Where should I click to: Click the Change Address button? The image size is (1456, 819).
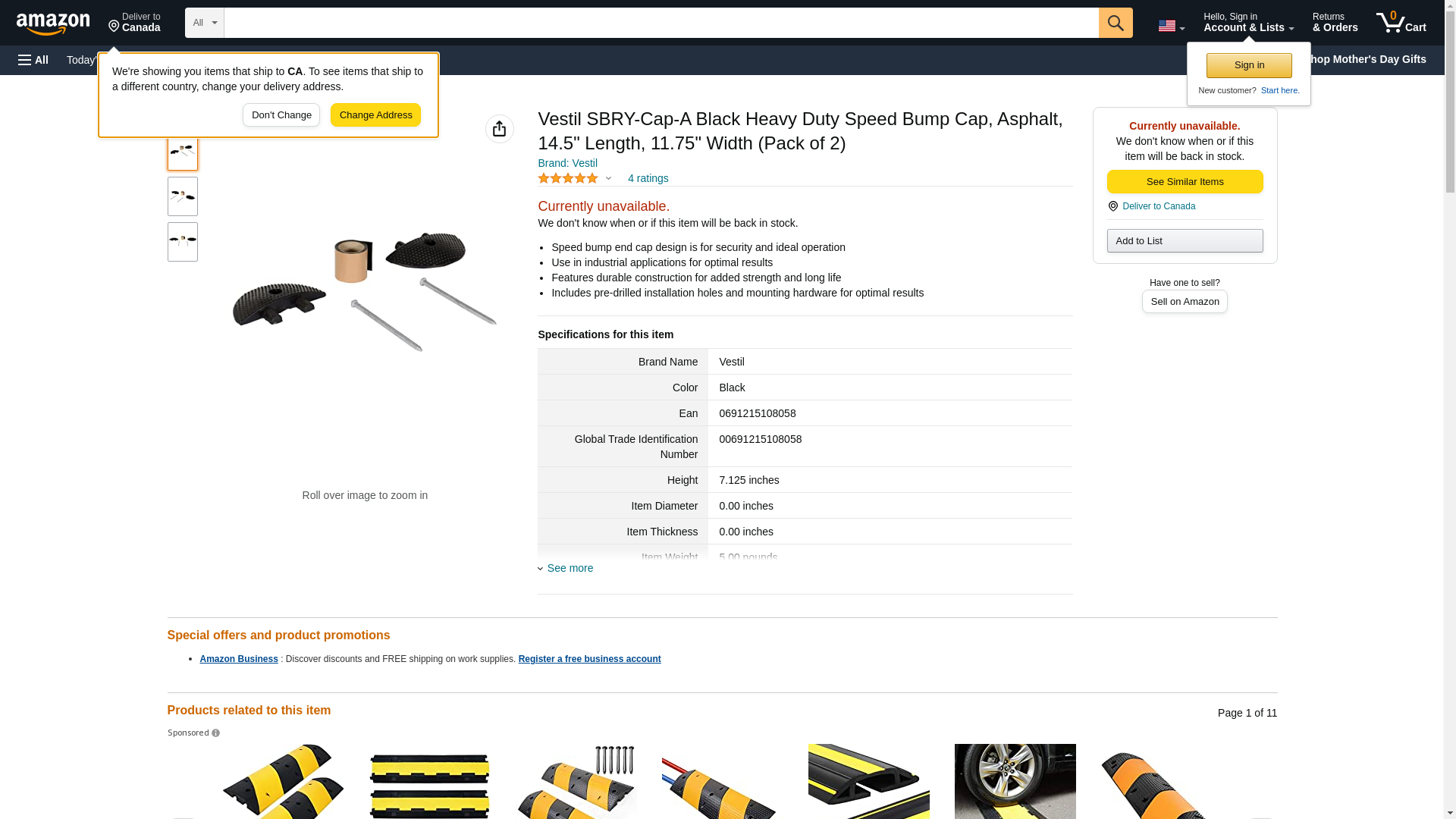[375, 115]
